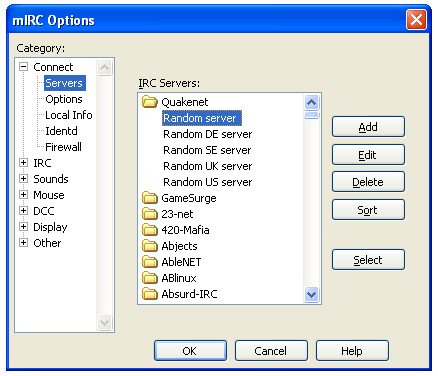The width and height of the screenshot is (438, 376).
Task: Click category tree scroll up arrow
Action: coord(104,68)
